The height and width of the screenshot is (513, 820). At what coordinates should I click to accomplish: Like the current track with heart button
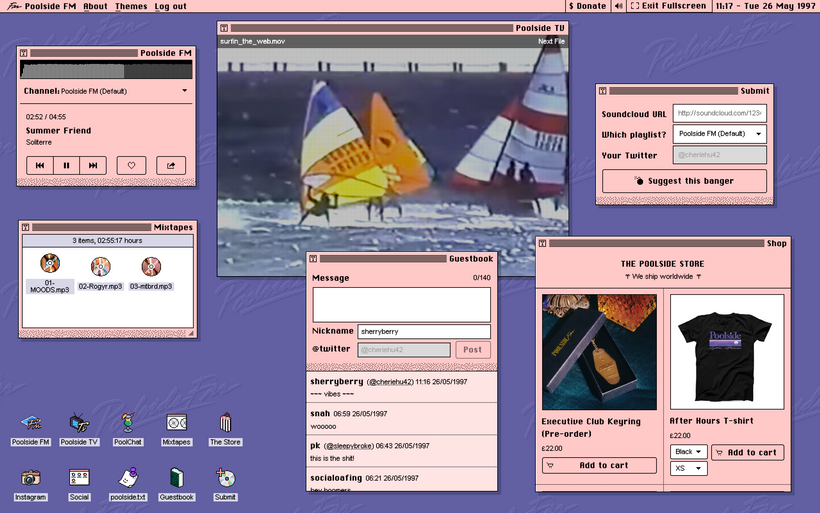pos(132,165)
